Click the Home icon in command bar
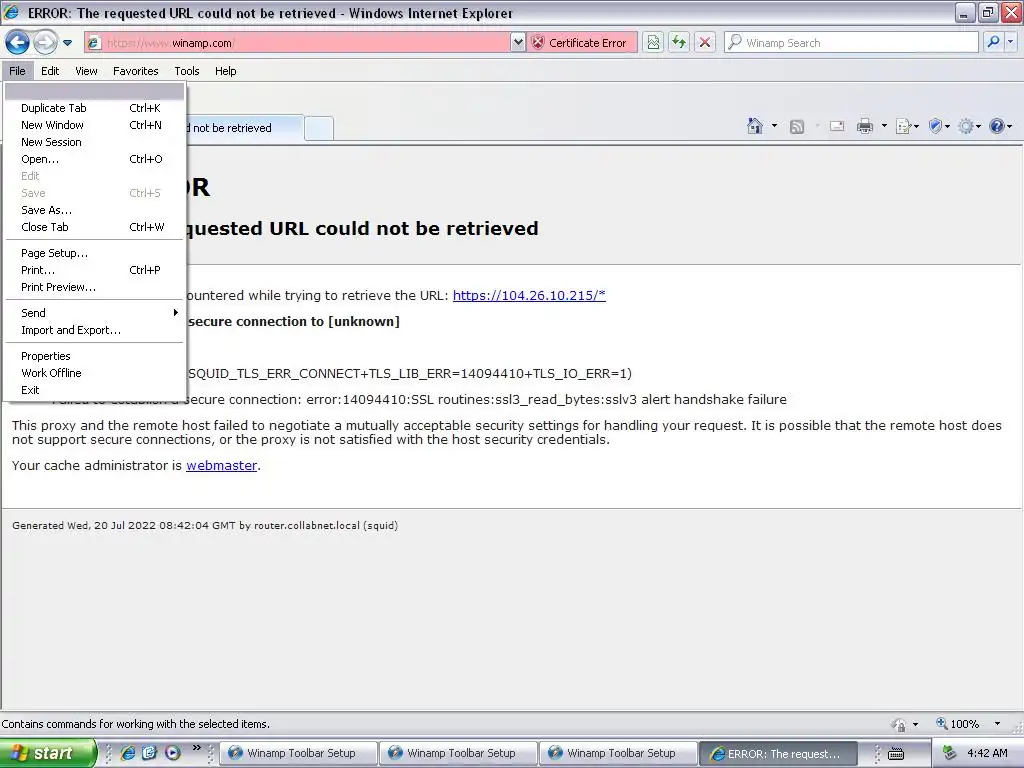This screenshot has width=1024, height=768. click(754, 126)
